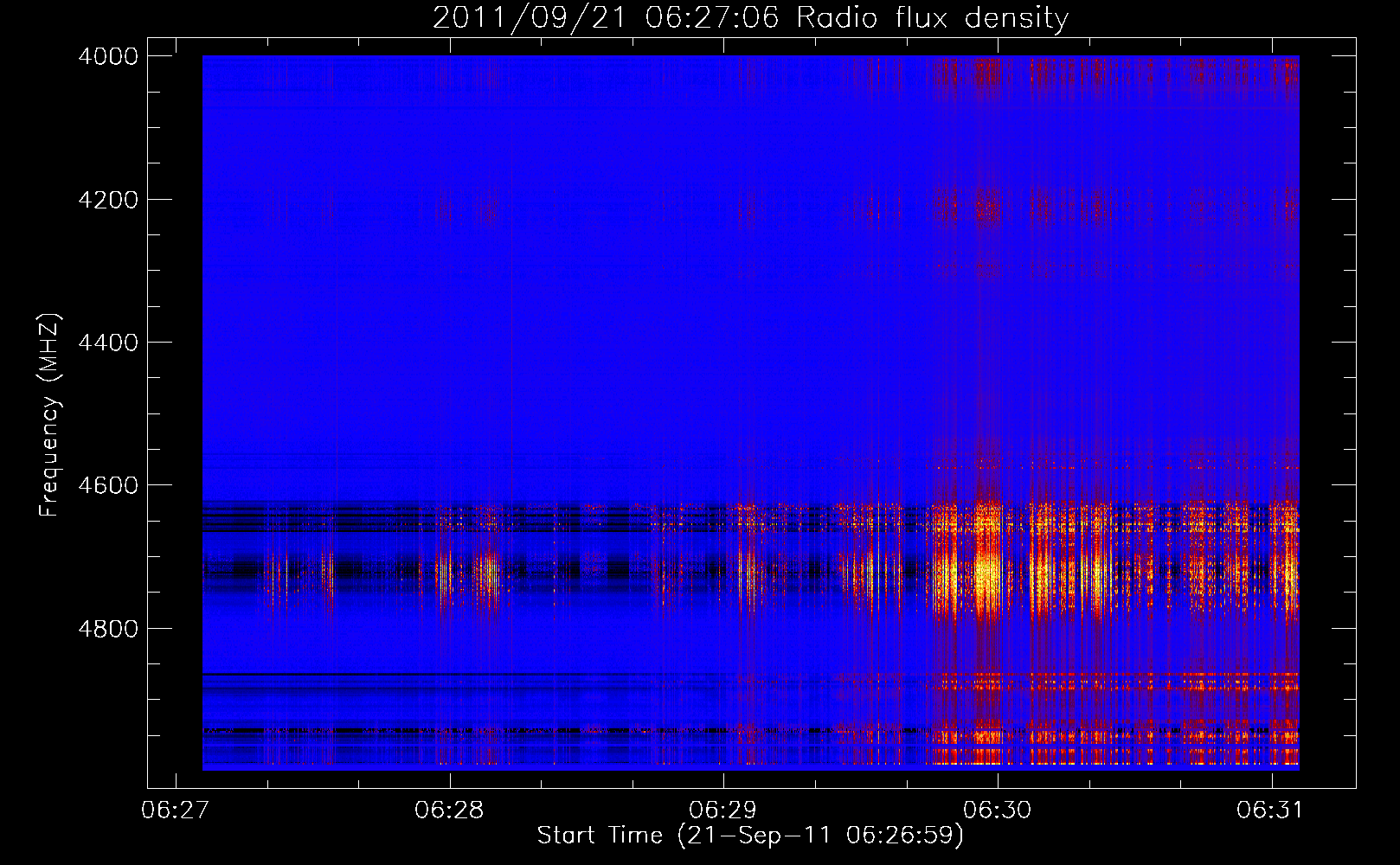Click the 4000 frequency tick label
The width and height of the screenshot is (1400, 865).
pos(108,56)
